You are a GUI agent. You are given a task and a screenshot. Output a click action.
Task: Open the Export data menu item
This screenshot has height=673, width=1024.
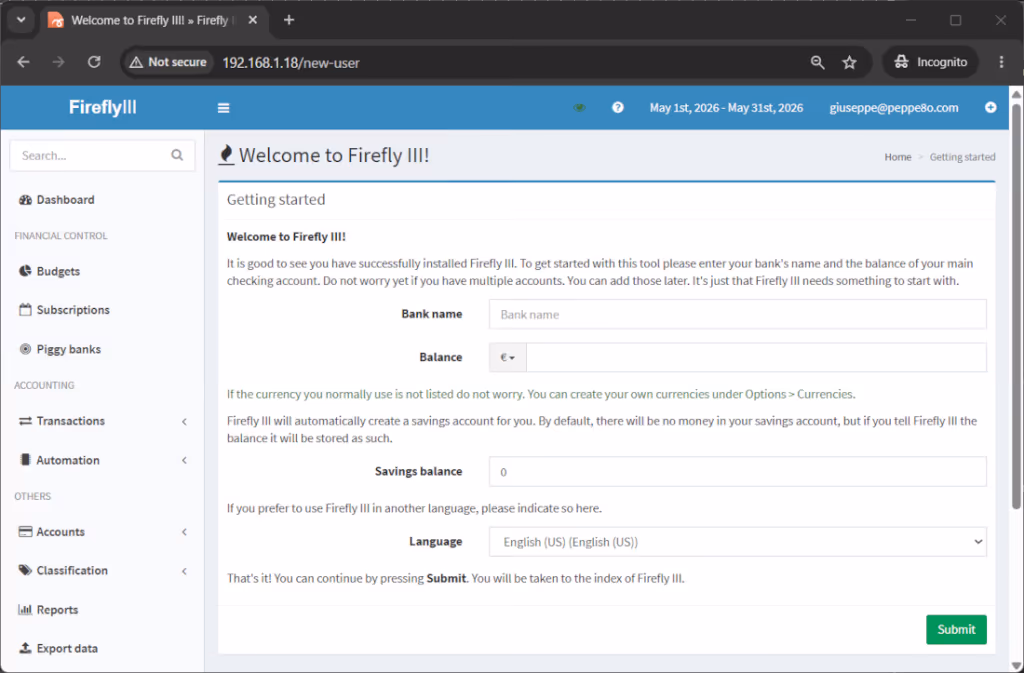point(102,648)
